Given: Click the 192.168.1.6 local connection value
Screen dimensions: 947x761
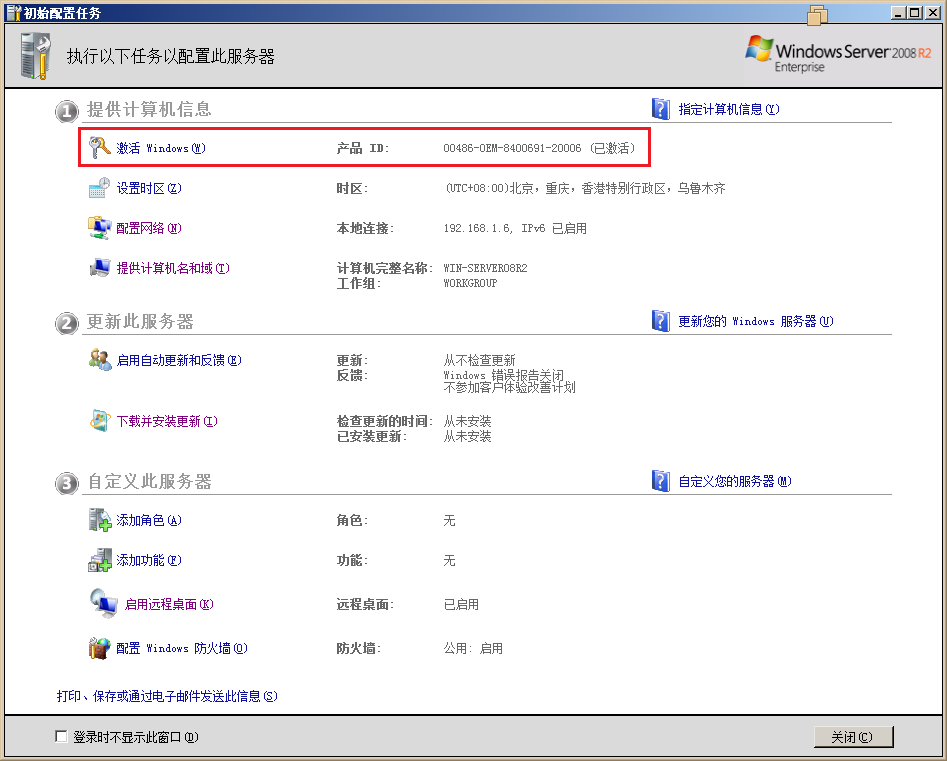Looking at the screenshot, I should [515, 228].
